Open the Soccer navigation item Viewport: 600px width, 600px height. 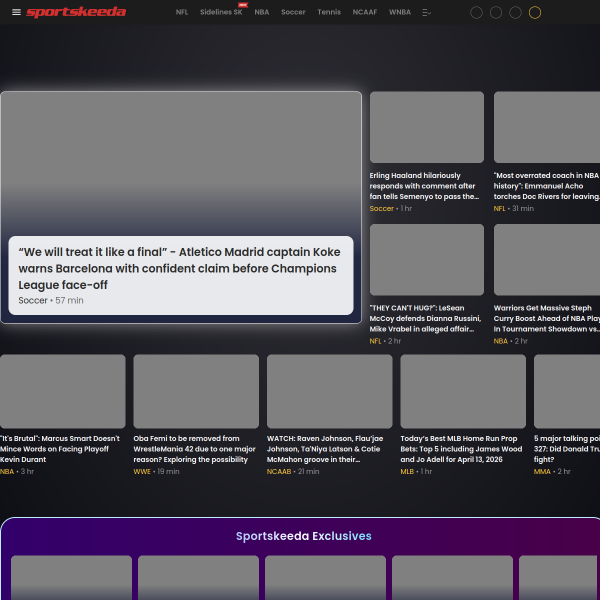tap(293, 13)
